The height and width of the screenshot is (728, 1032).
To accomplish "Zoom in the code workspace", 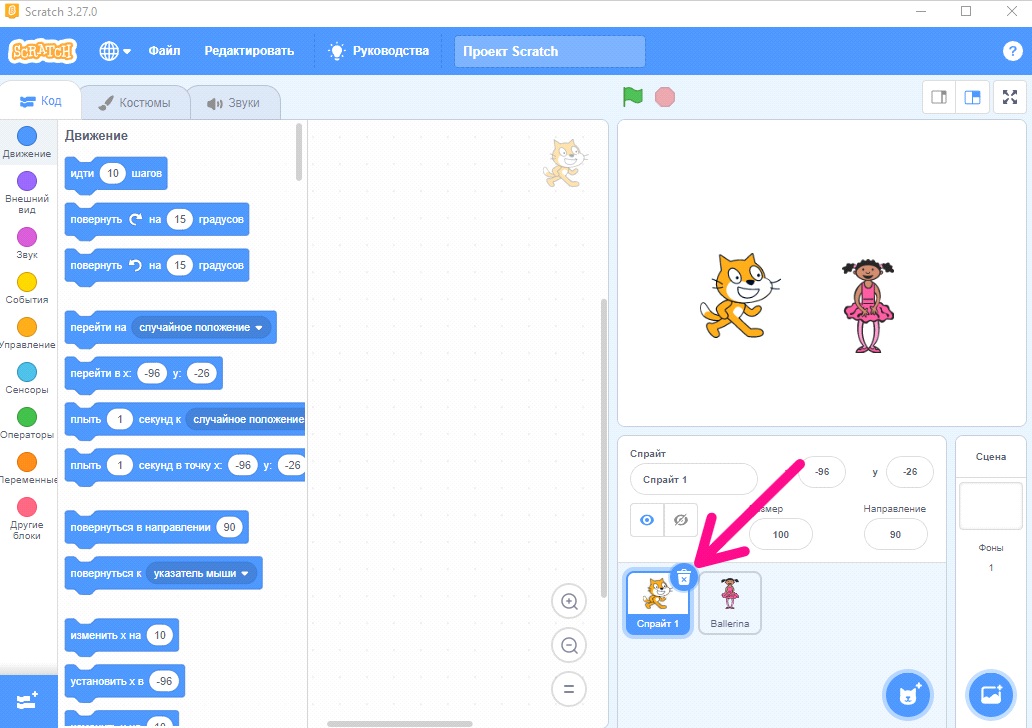I will tap(569, 601).
